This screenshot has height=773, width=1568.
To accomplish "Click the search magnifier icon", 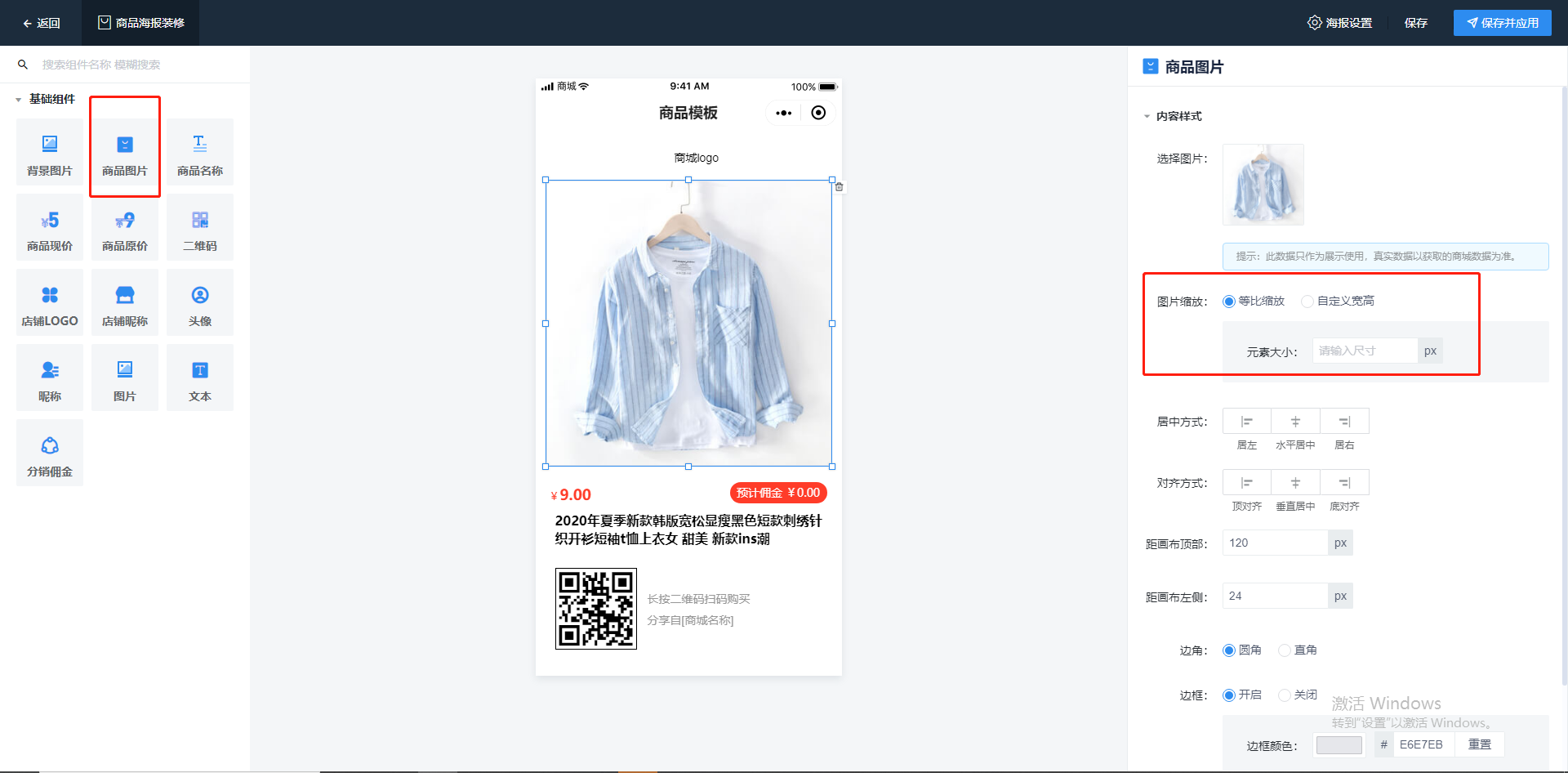I will (x=23, y=65).
